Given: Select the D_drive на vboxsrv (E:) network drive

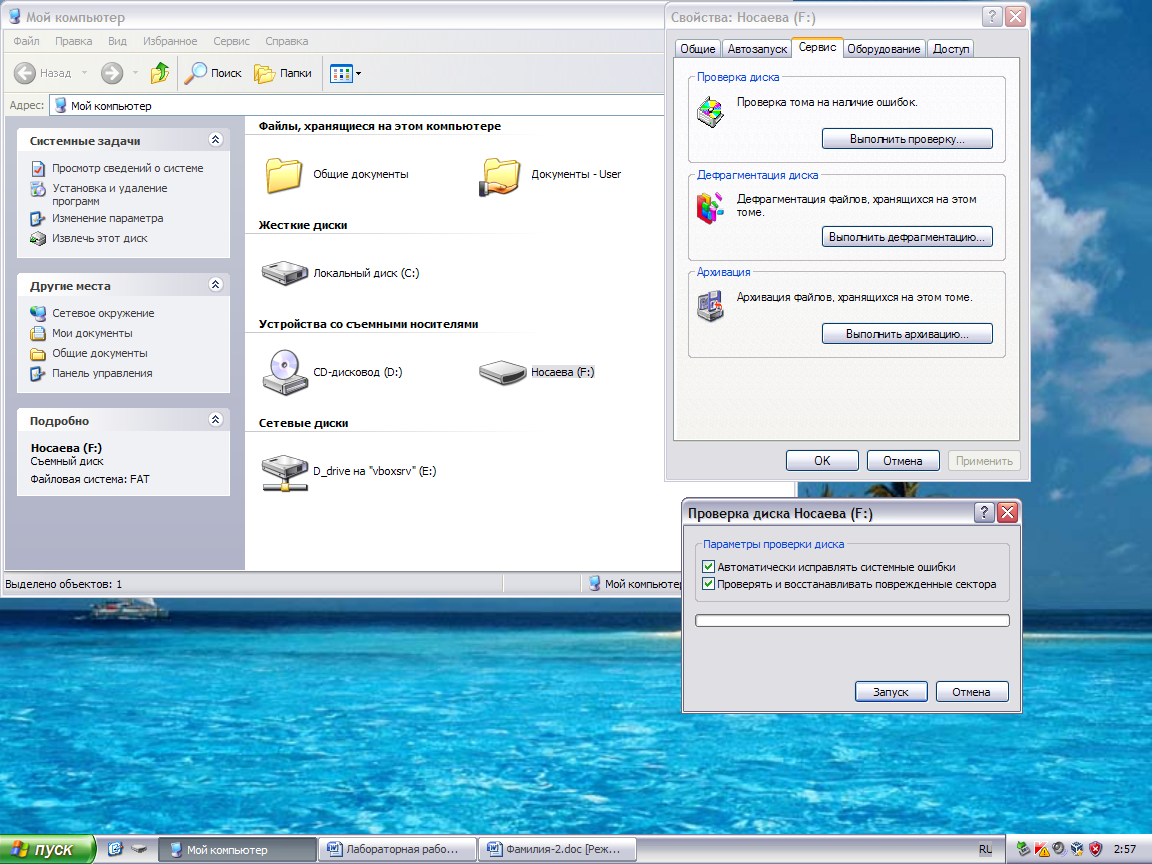Looking at the screenshot, I should click(285, 472).
